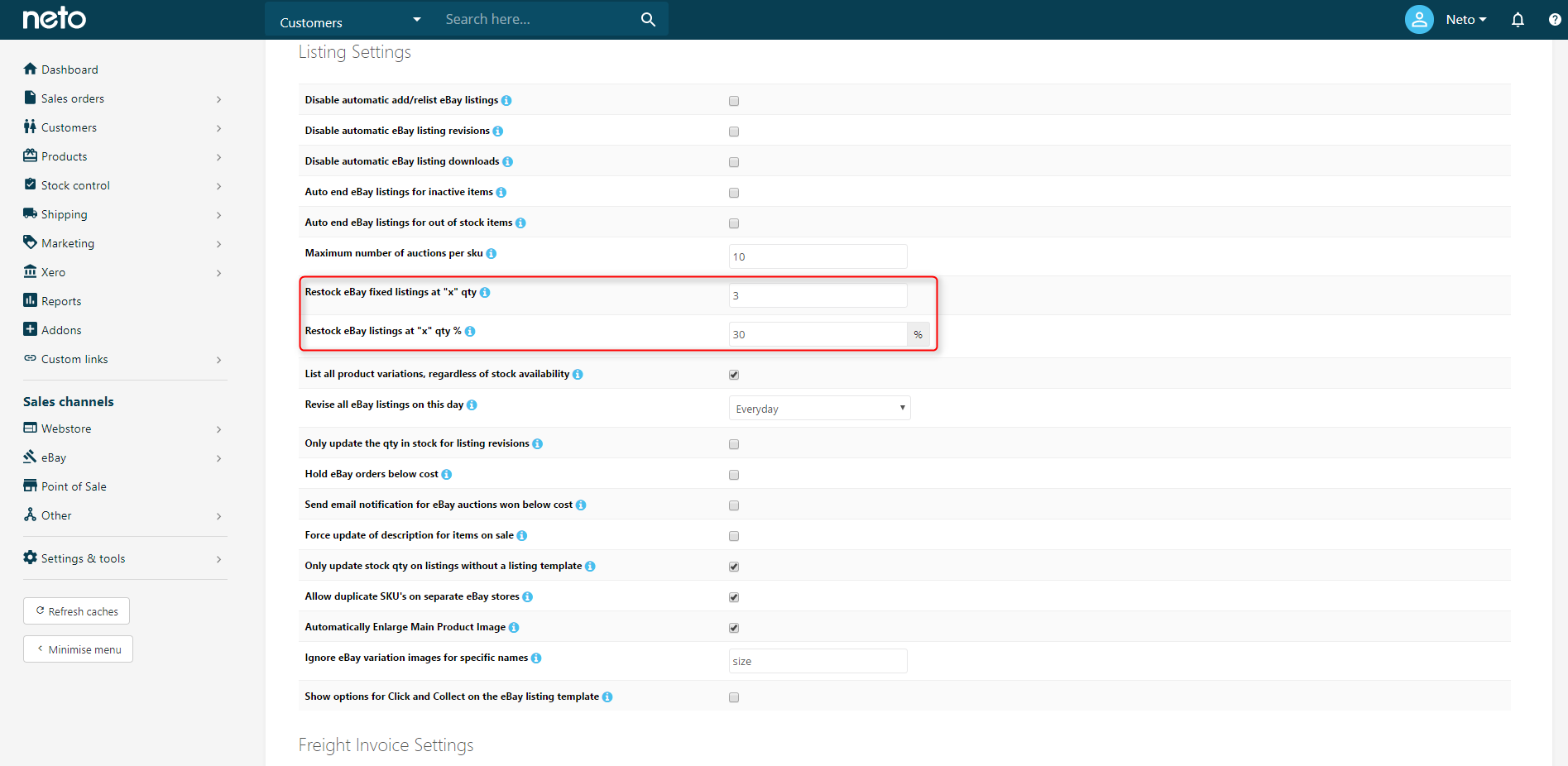The image size is (1568, 766).
Task: Open the Revise all listings Everyday dropdown
Action: pyautogui.click(x=819, y=408)
